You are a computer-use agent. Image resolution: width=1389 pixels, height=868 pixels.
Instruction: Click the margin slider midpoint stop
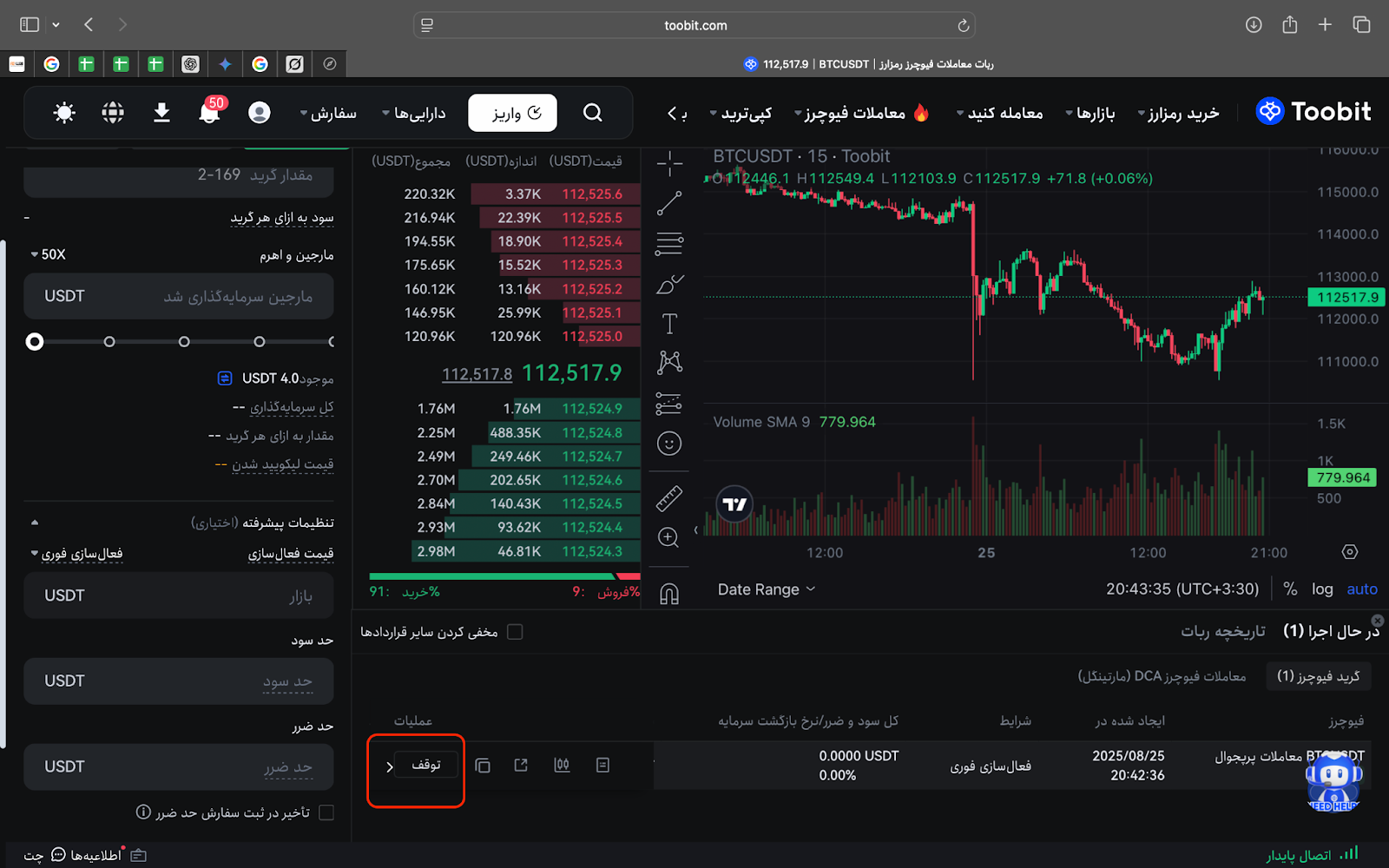tap(184, 342)
